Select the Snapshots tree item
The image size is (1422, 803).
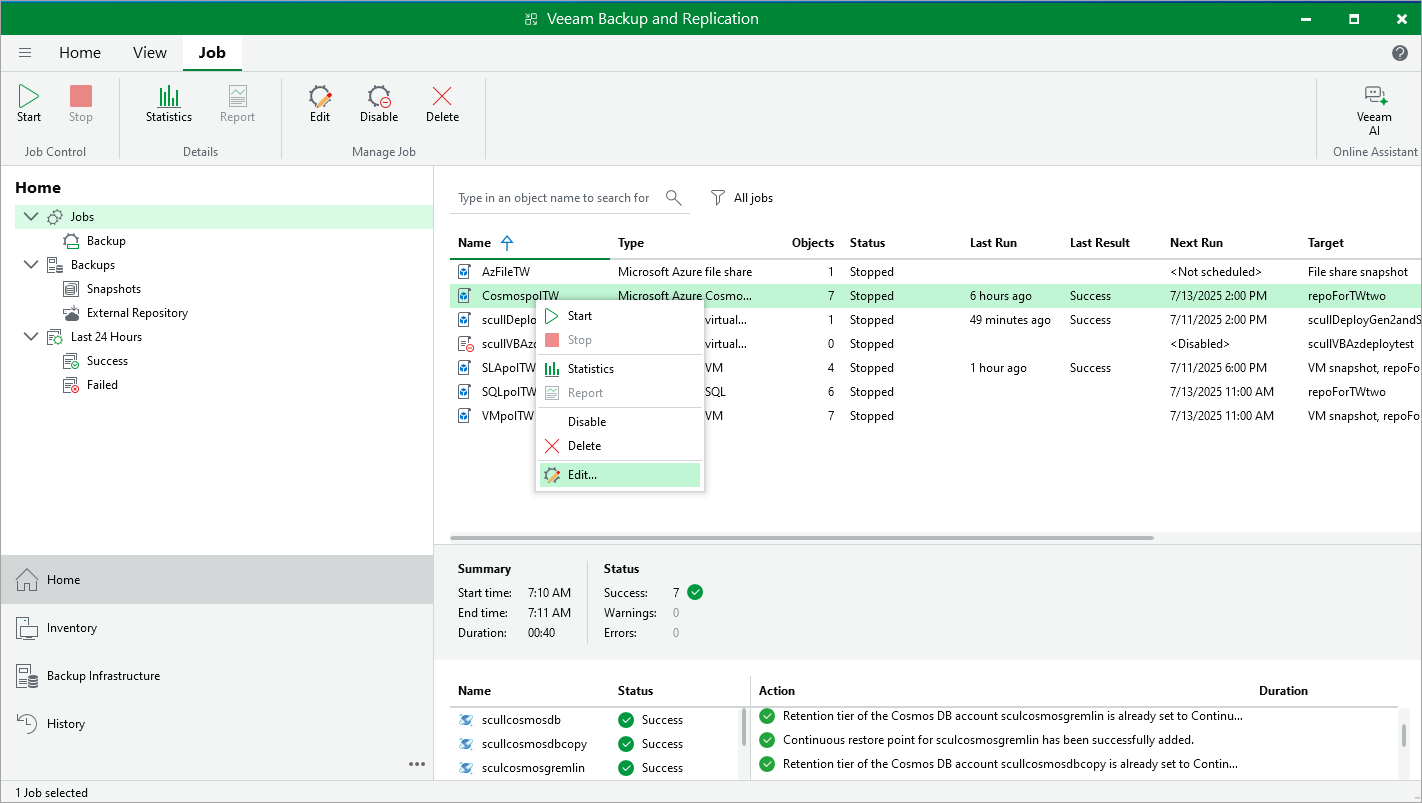(113, 288)
